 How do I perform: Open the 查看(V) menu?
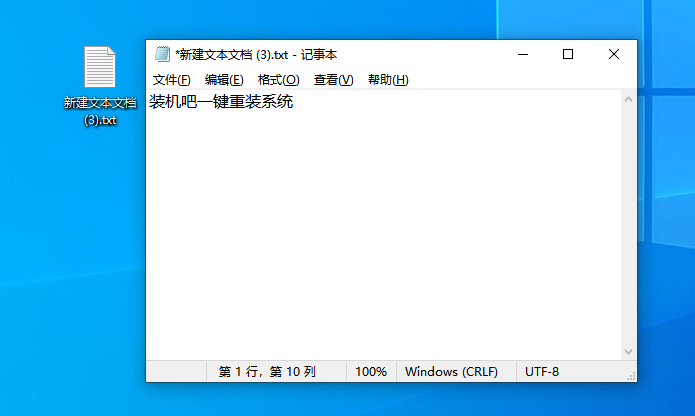[x=333, y=80]
